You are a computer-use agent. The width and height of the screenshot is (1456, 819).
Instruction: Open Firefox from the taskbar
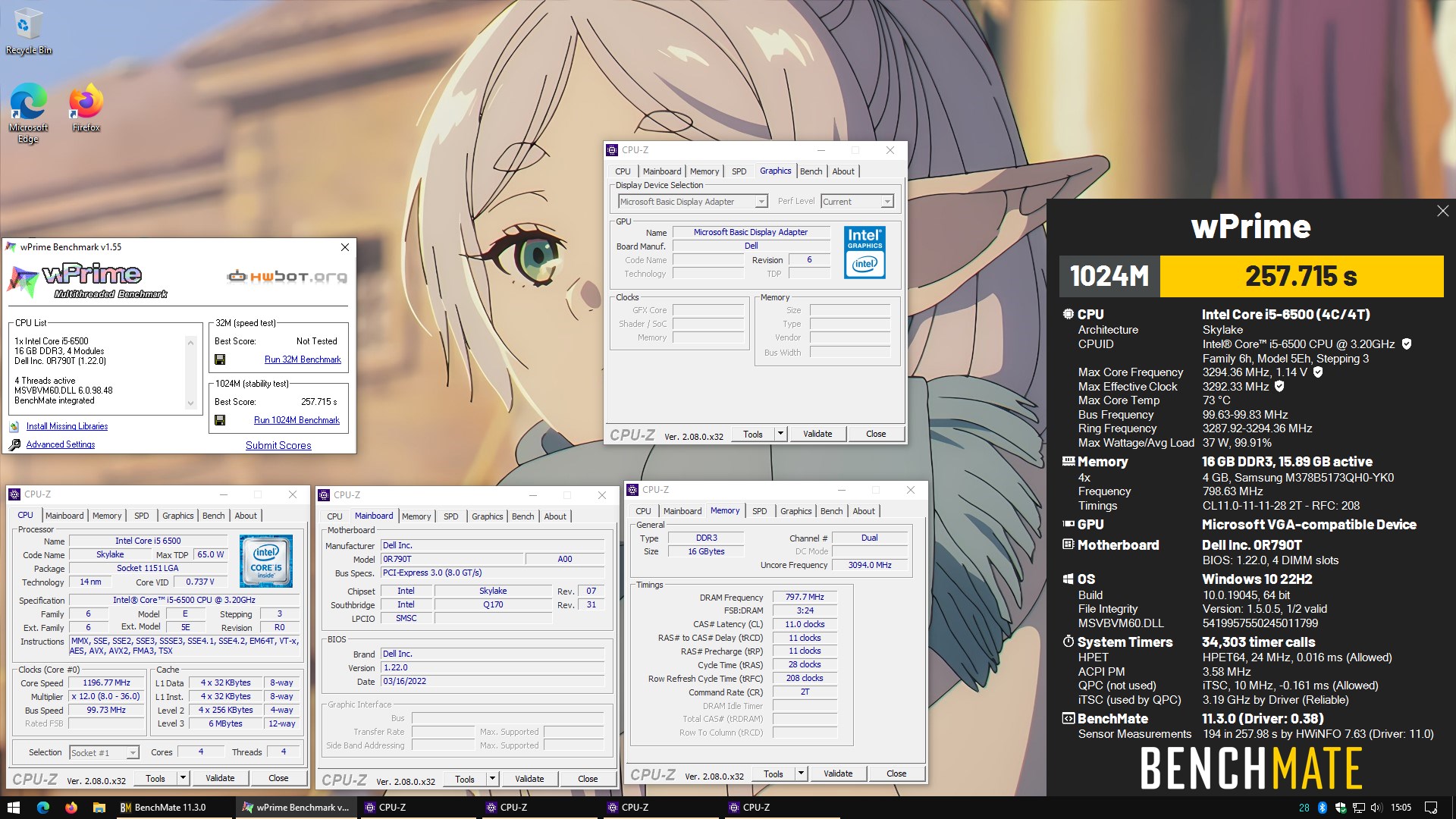coord(71,808)
